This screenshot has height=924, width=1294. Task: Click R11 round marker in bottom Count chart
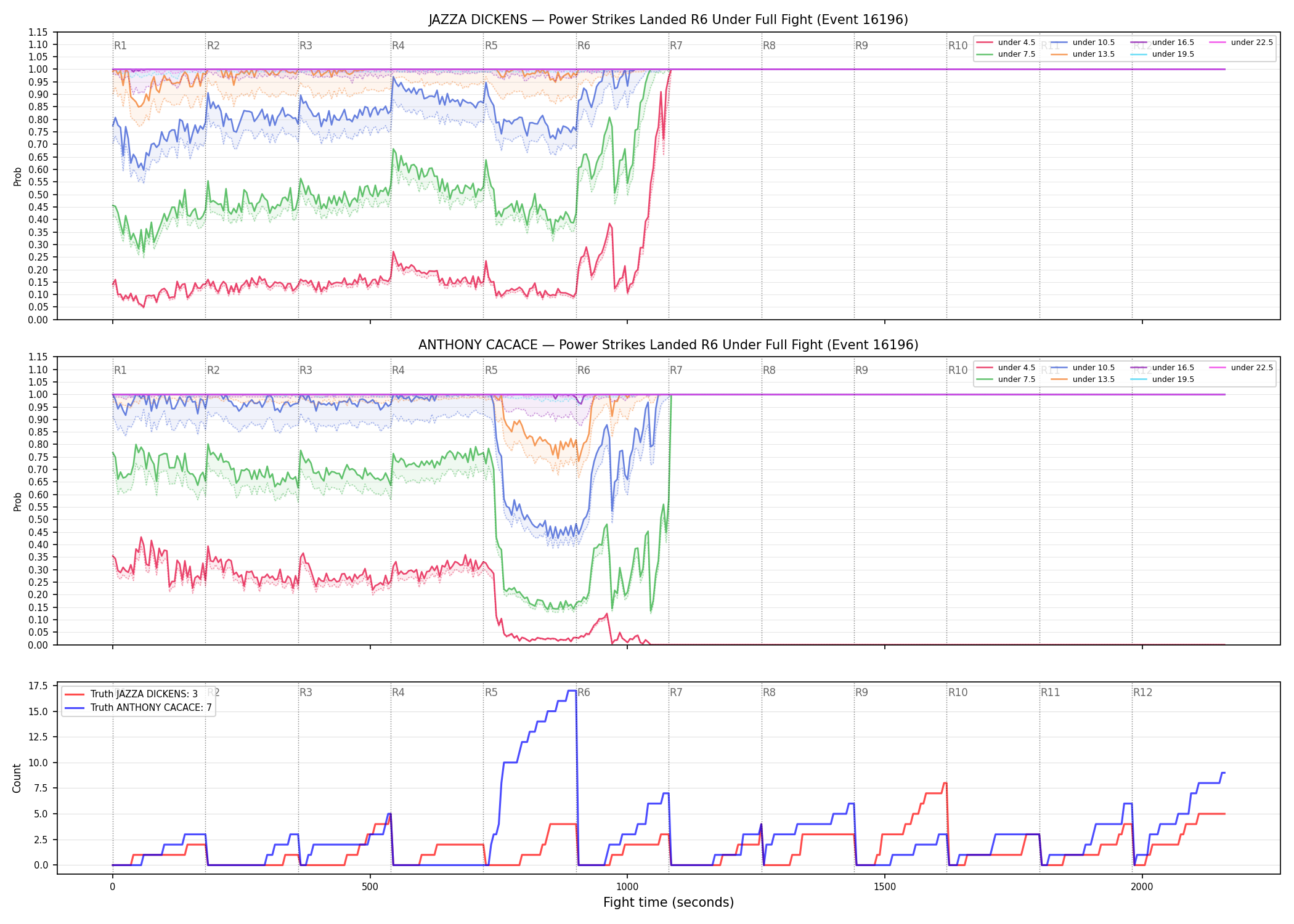click(x=1051, y=692)
